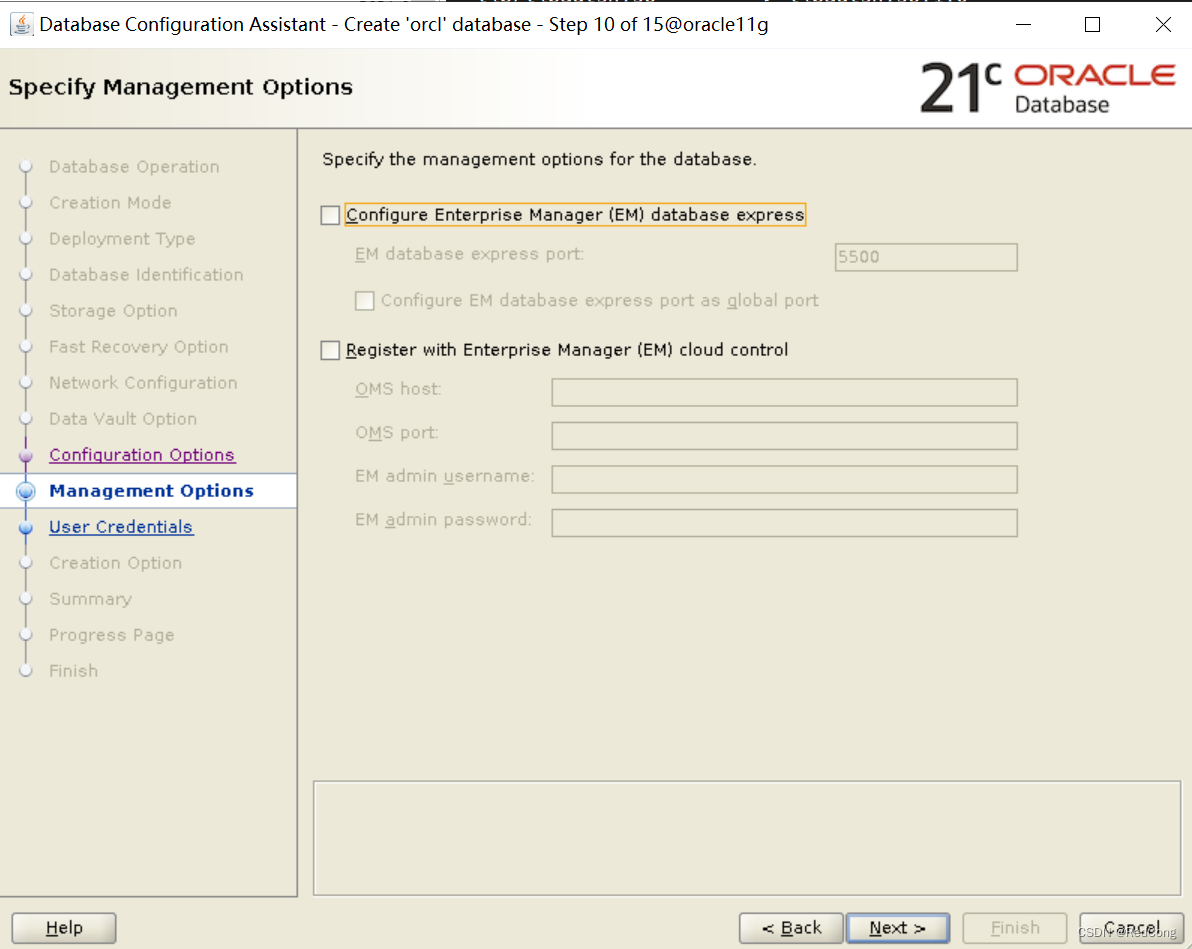
Task: Click the Management Options step bullet icon
Action: [x=26, y=491]
